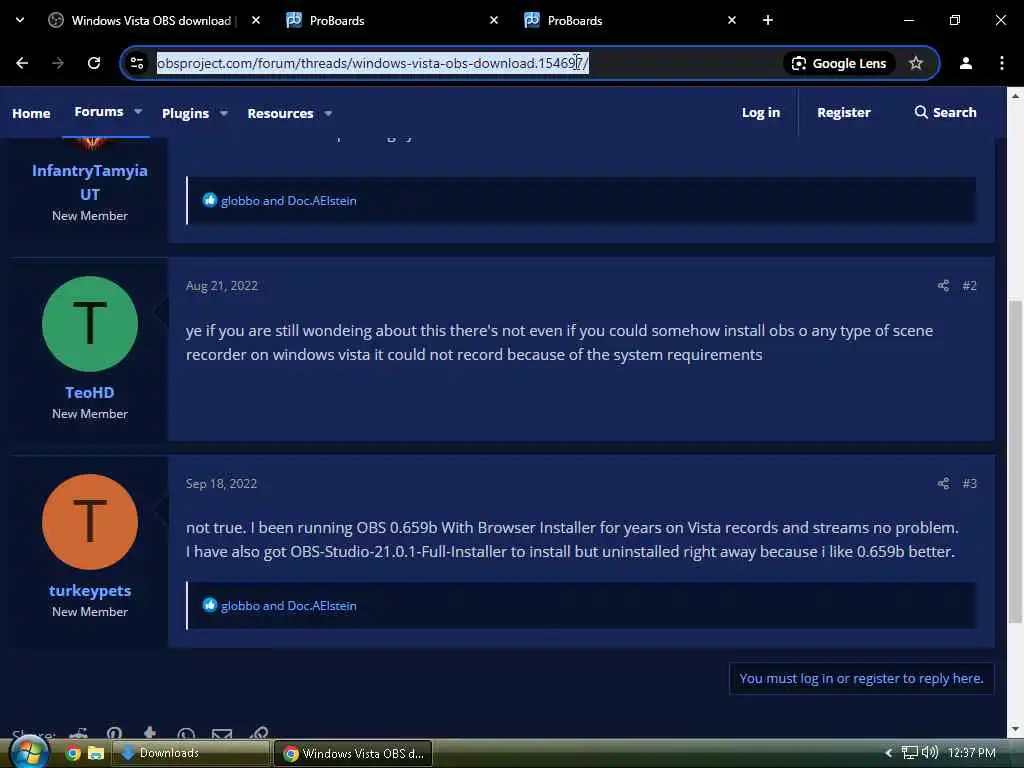
Task: Open the #3 post permalink
Action: click(969, 483)
